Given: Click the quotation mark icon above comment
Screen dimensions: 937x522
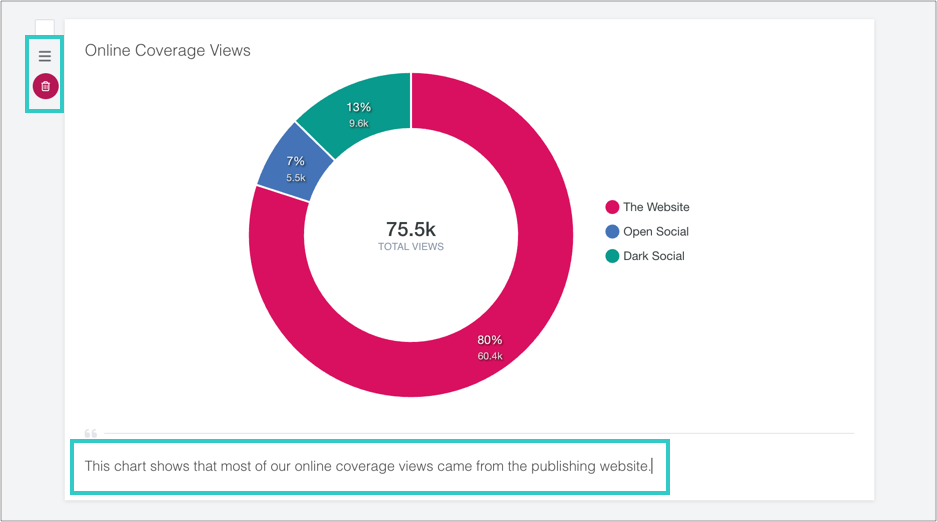Looking at the screenshot, I should coord(91,433).
